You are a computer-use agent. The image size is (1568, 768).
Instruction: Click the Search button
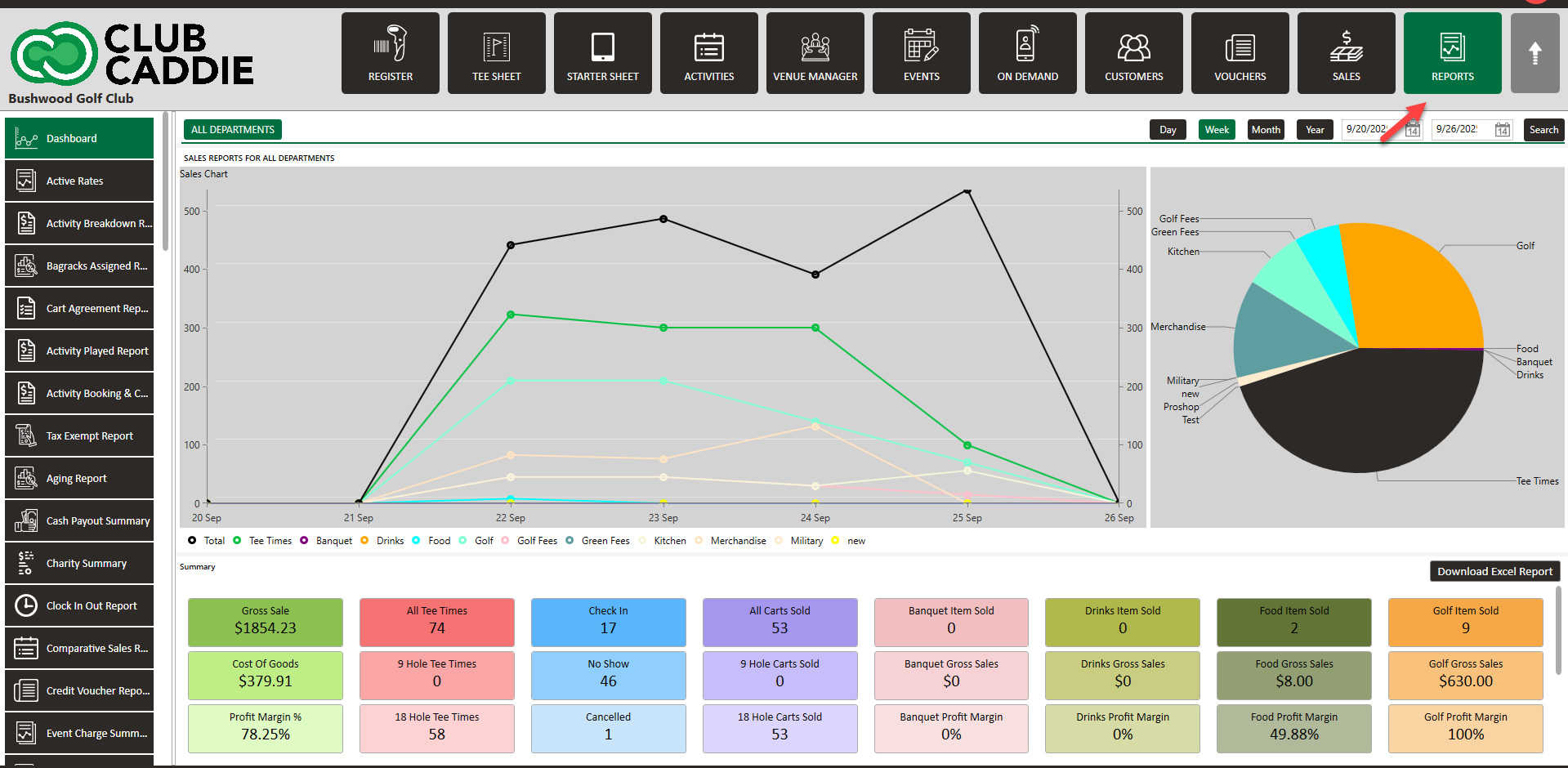[1543, 130]
